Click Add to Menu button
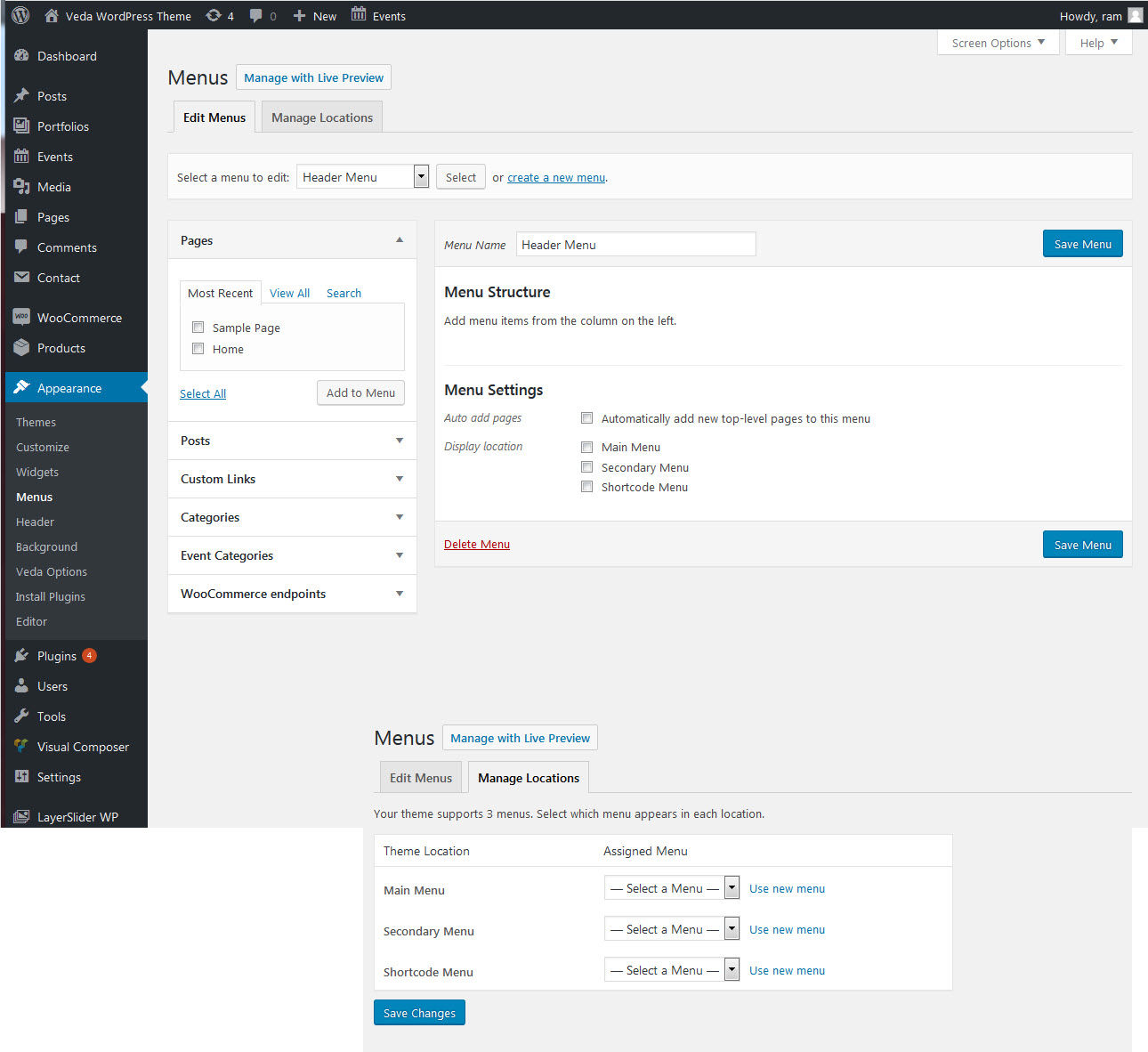Screen dimensions: 1148x1052 [360, 392]
